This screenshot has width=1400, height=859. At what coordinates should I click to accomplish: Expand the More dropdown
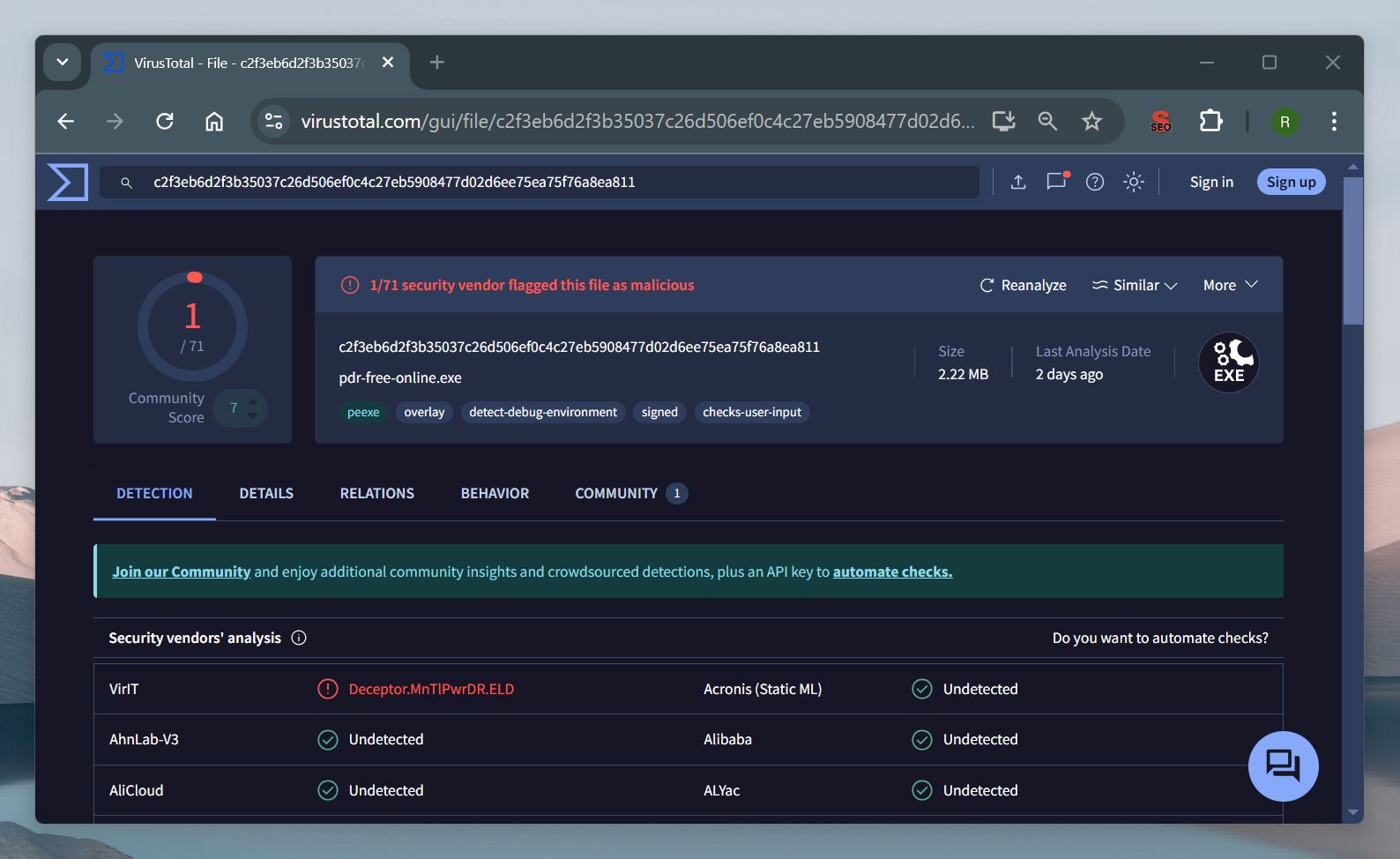point(1231,285)
